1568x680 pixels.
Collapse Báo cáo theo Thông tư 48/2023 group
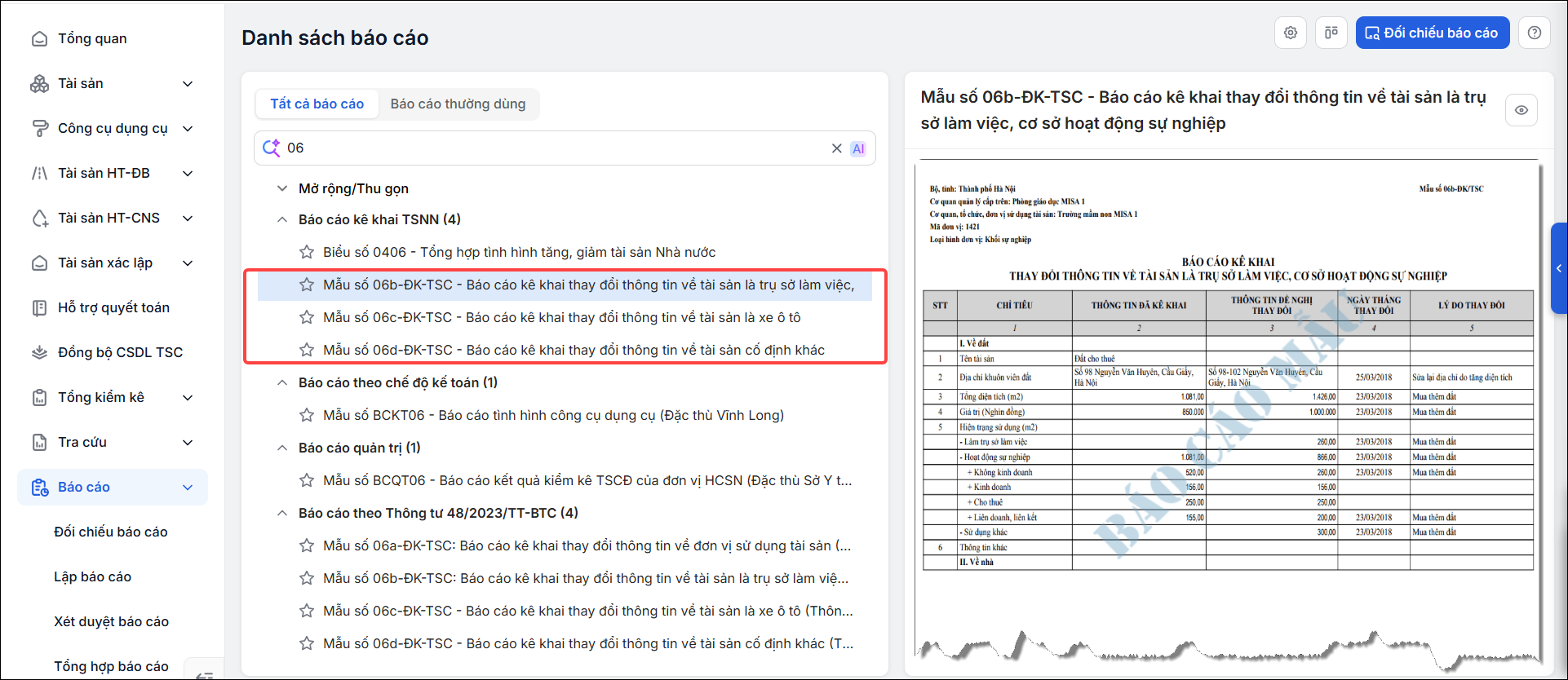coord(282,513)
